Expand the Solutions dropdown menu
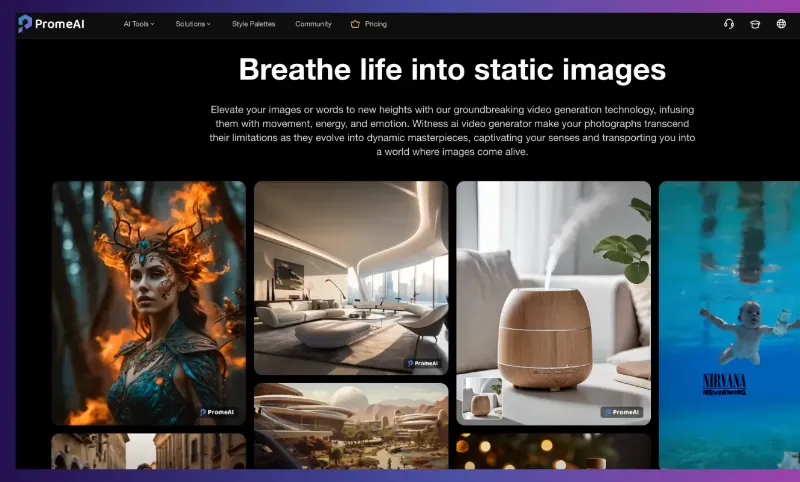 [x=192, y=24]
